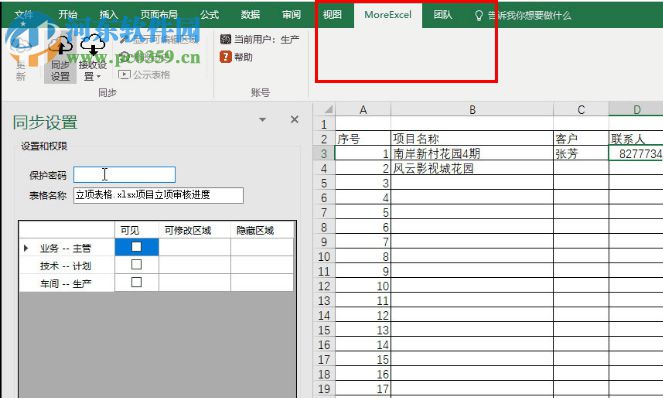
Task: Open the 同步设置 pane options dropdown arrow
Action: 263,120
